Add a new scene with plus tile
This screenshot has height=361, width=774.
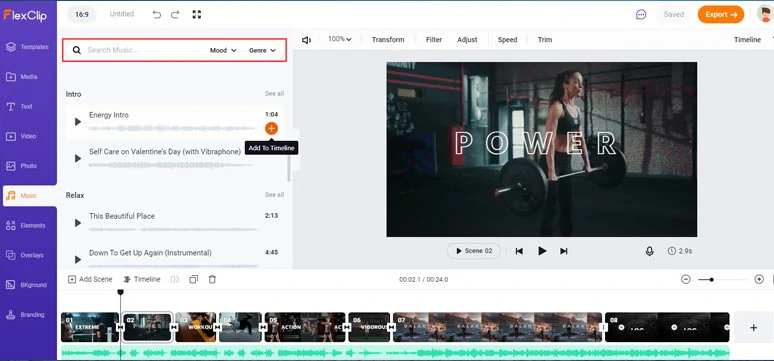coord(753,327)
